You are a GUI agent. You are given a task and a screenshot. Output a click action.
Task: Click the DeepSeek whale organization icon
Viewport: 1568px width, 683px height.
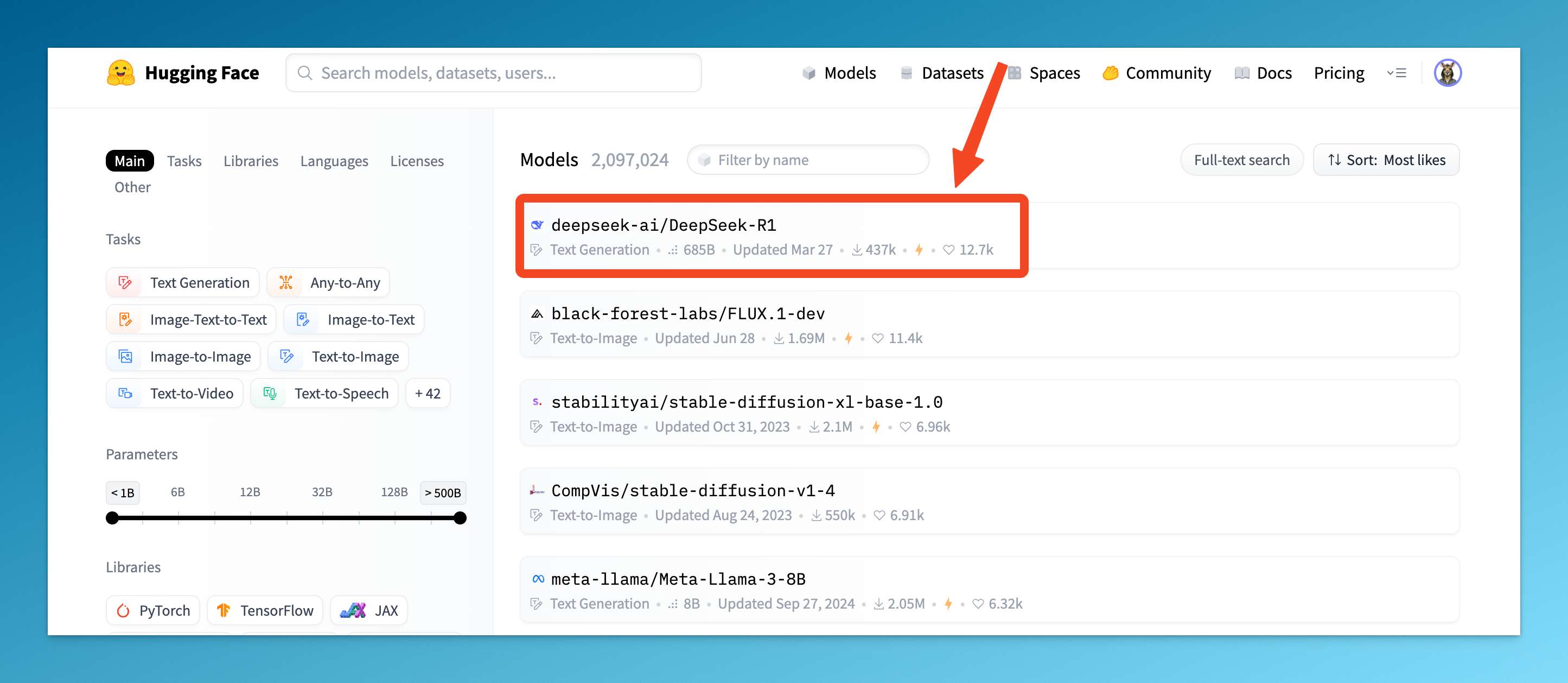[x=537, y=225]
